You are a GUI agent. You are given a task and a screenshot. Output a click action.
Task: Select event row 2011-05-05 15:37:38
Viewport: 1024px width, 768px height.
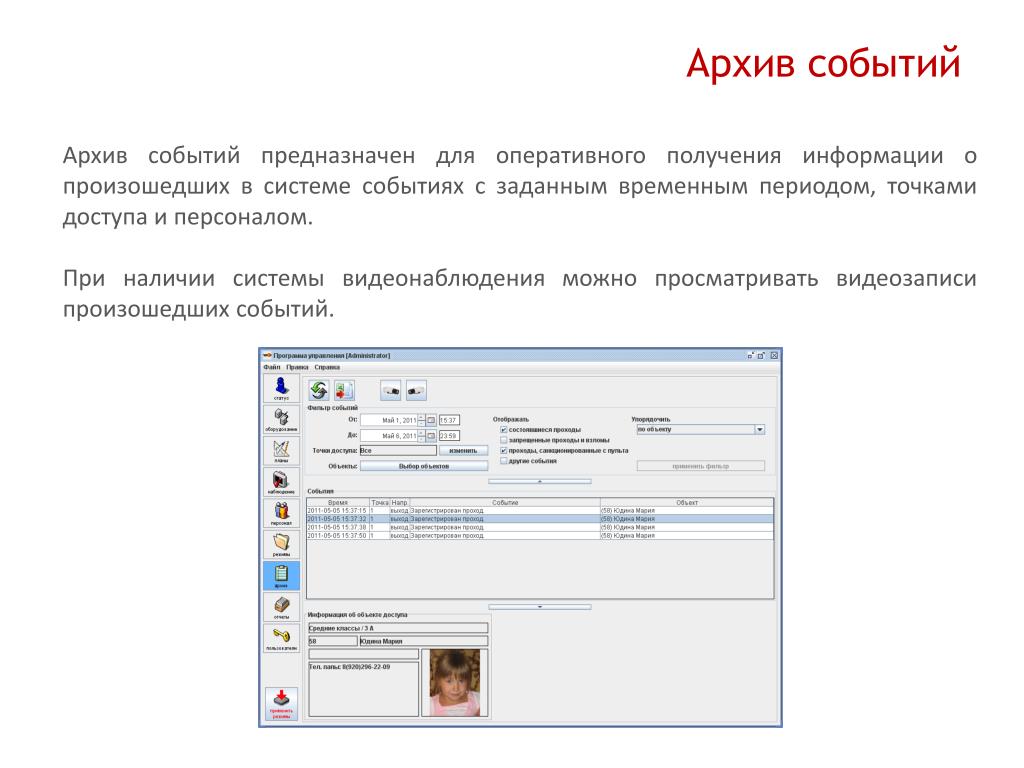[x=540, y=527]
